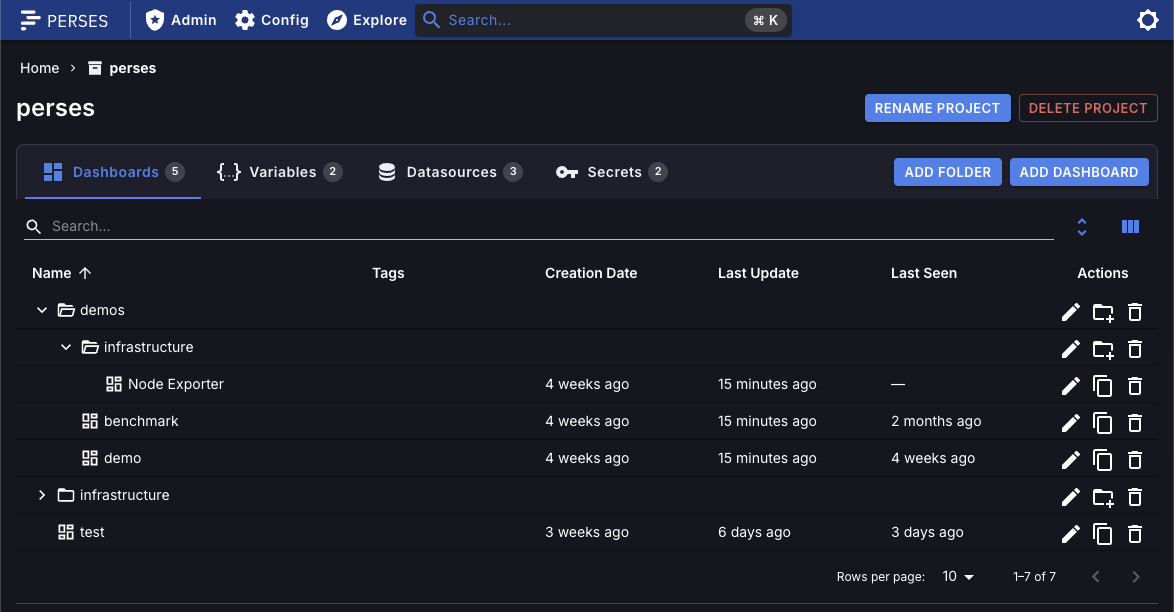Duplicate the test dashboard

1103,533
